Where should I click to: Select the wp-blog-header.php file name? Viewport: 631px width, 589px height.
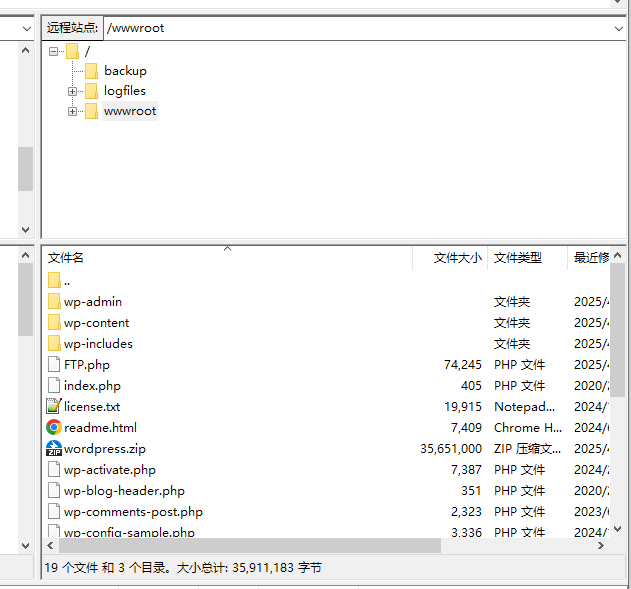coord(124,490)
